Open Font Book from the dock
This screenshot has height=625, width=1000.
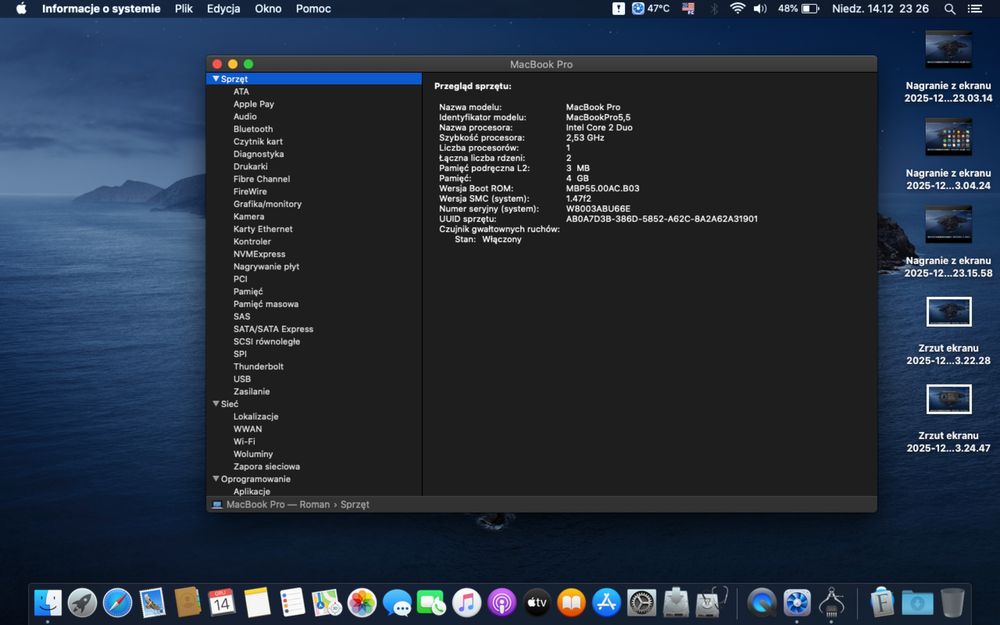tap(883, 602)
